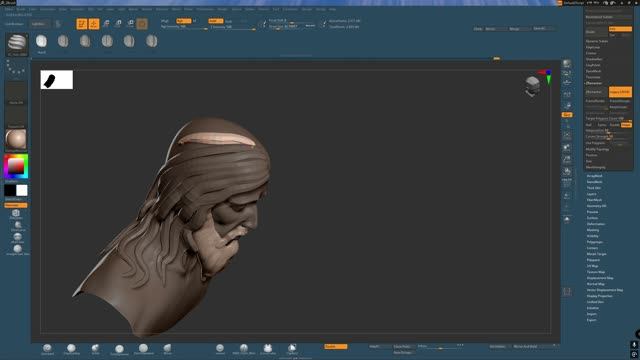Toggle the Rgb channel button
640x360 pixels.
[183, 21]
